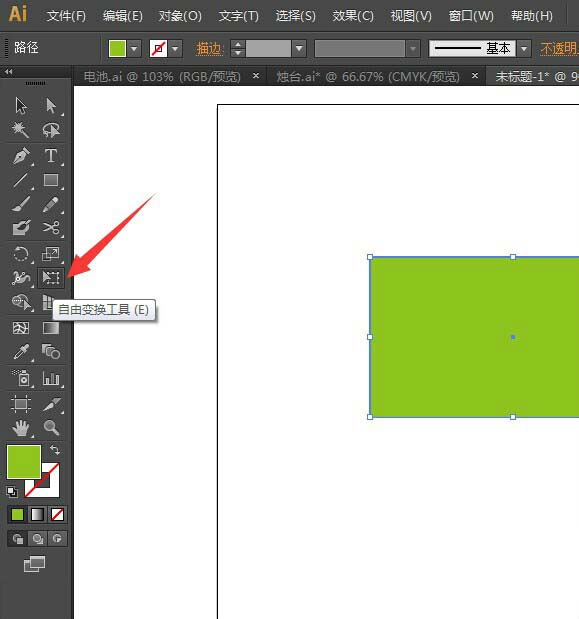
Task: Set paint mode to None
Action: point(57,515)
